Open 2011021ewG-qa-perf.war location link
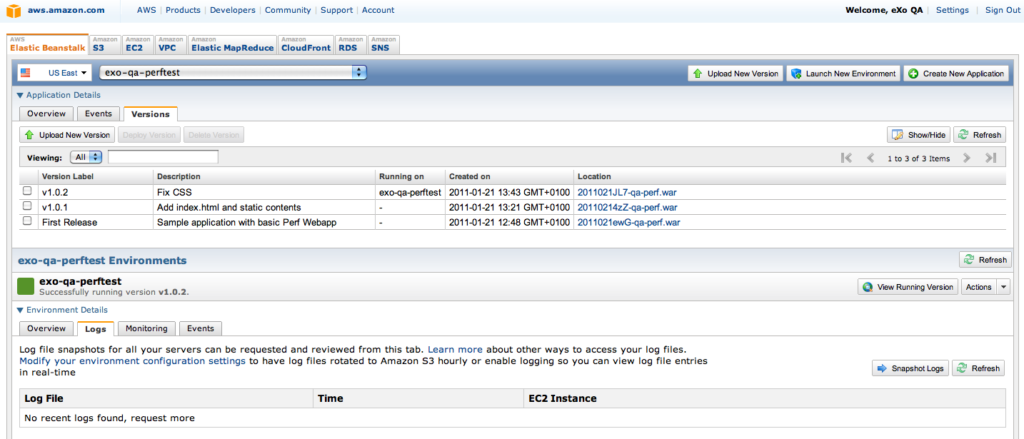The width and height of the screenshot is (1024, 439). (x=629, y=222)
